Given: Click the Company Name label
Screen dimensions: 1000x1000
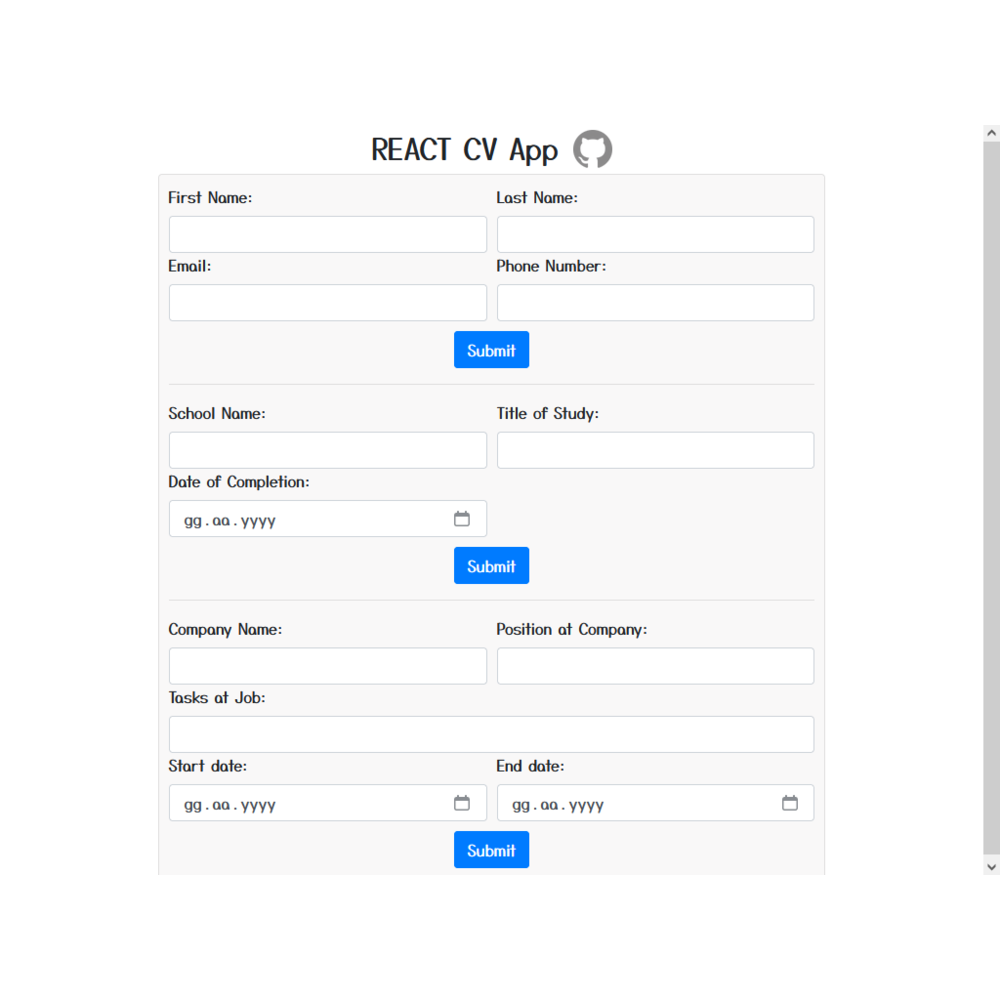Looking at the screenshot, I should coord(225,629).
